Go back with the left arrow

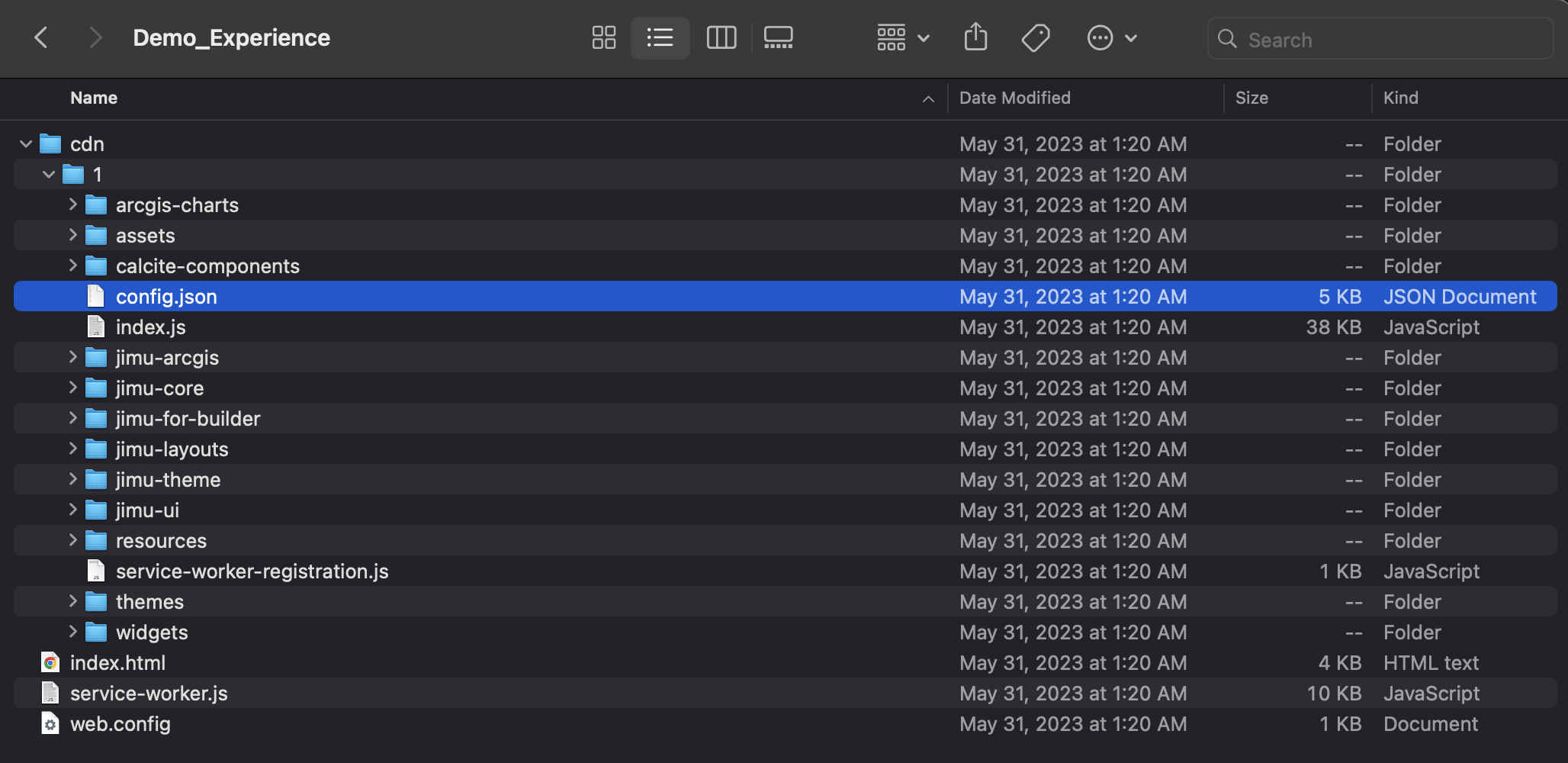[42, 38]
